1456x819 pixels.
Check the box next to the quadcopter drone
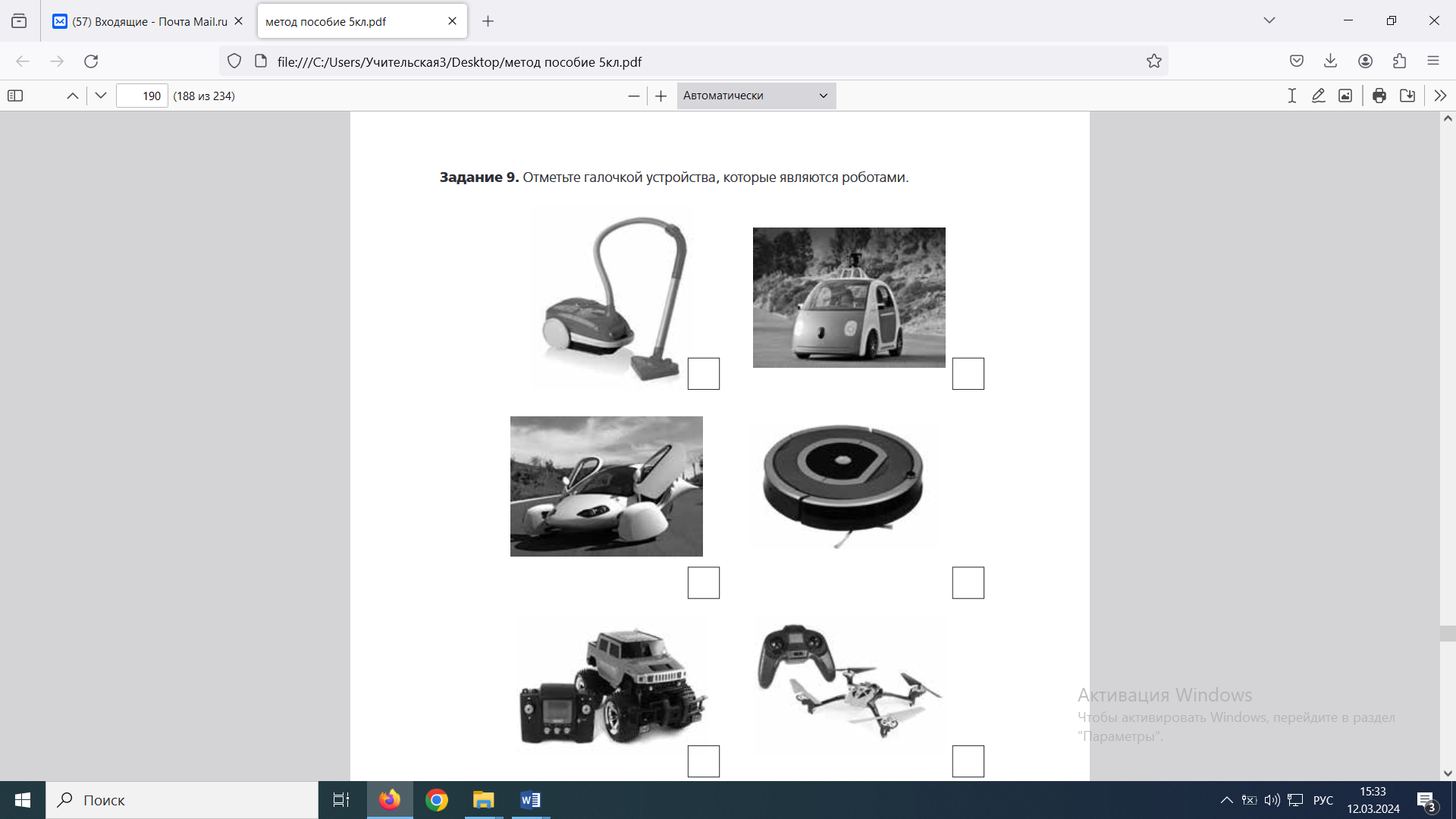[968, 761]
